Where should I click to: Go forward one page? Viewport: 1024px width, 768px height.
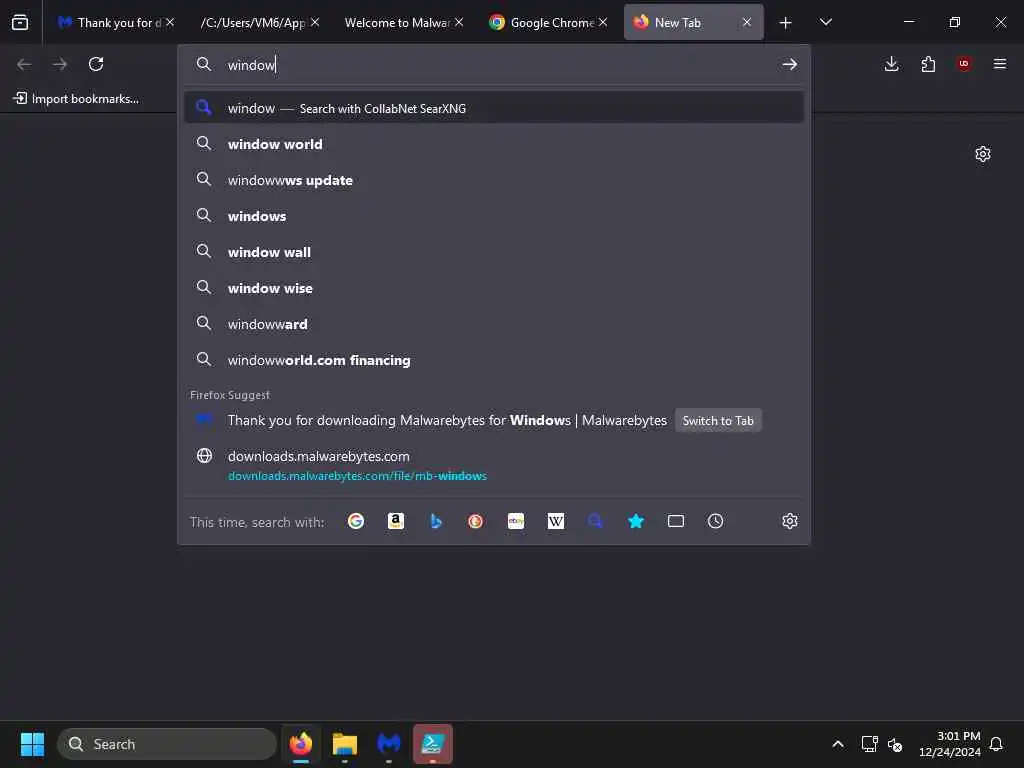[60, 64]
